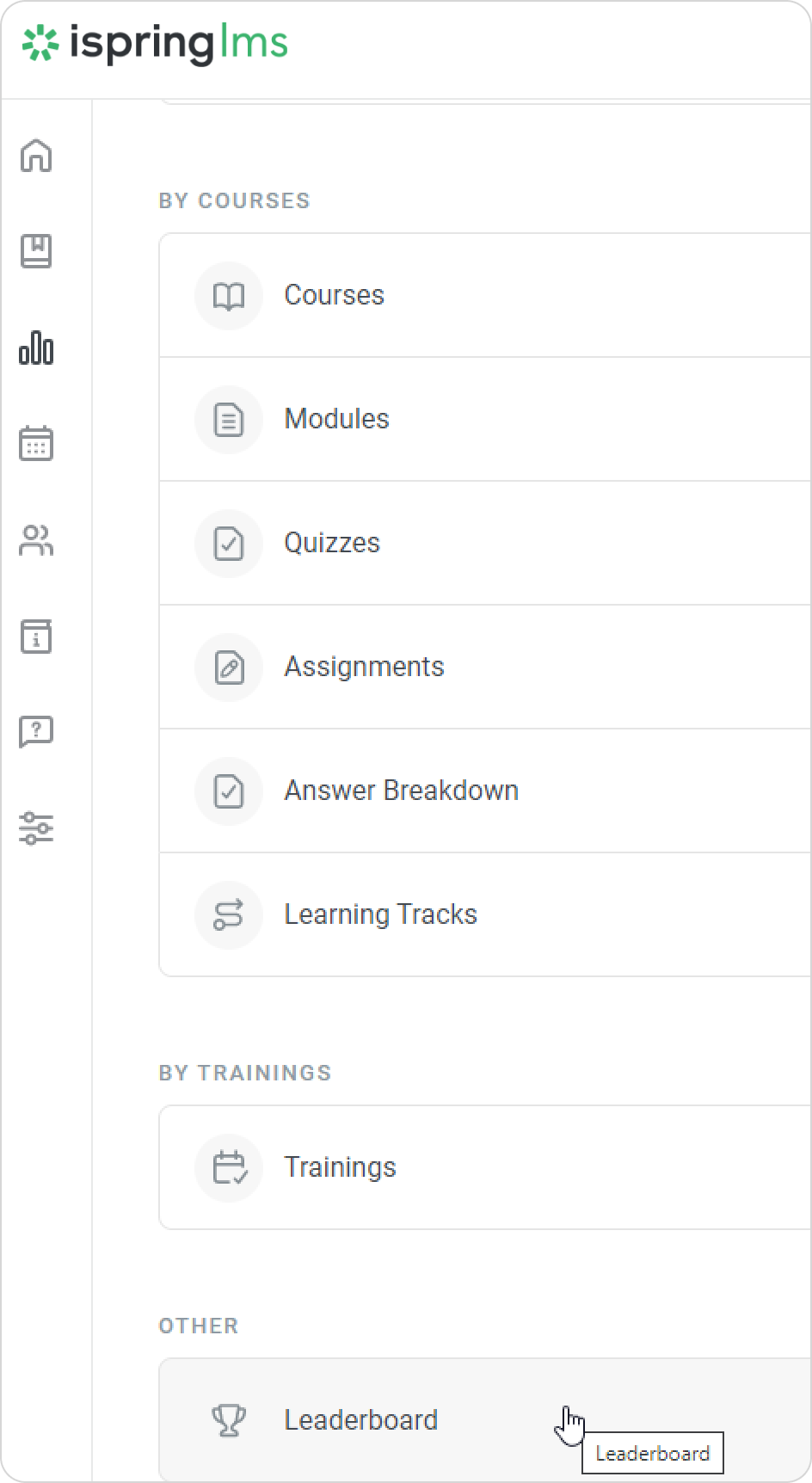This screenshot has width=812, height=1483.
Task: Click the route icon beside Learning Tracks
Action: tap(229, 914)
